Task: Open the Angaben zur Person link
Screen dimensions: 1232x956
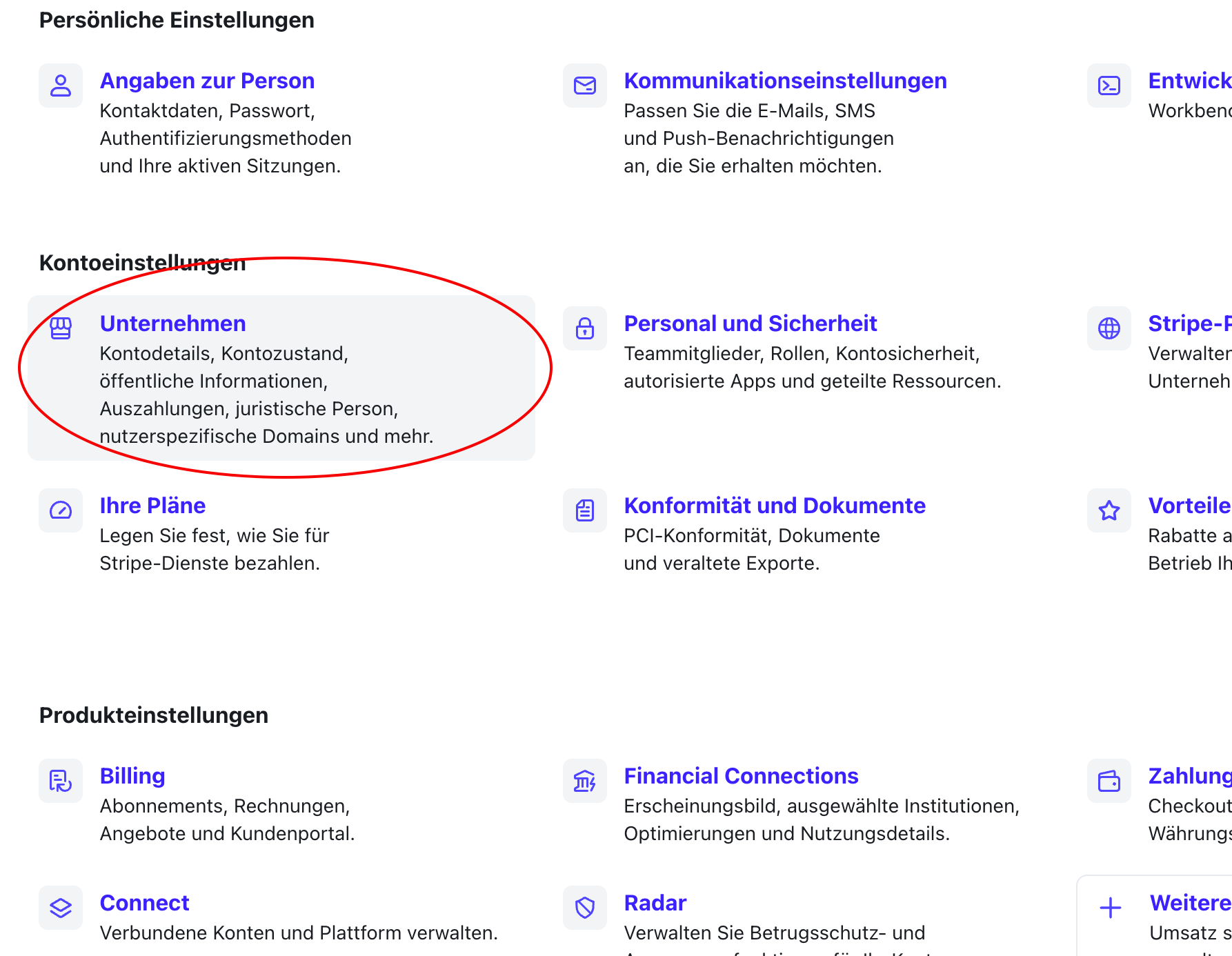Action: point(207,81)
